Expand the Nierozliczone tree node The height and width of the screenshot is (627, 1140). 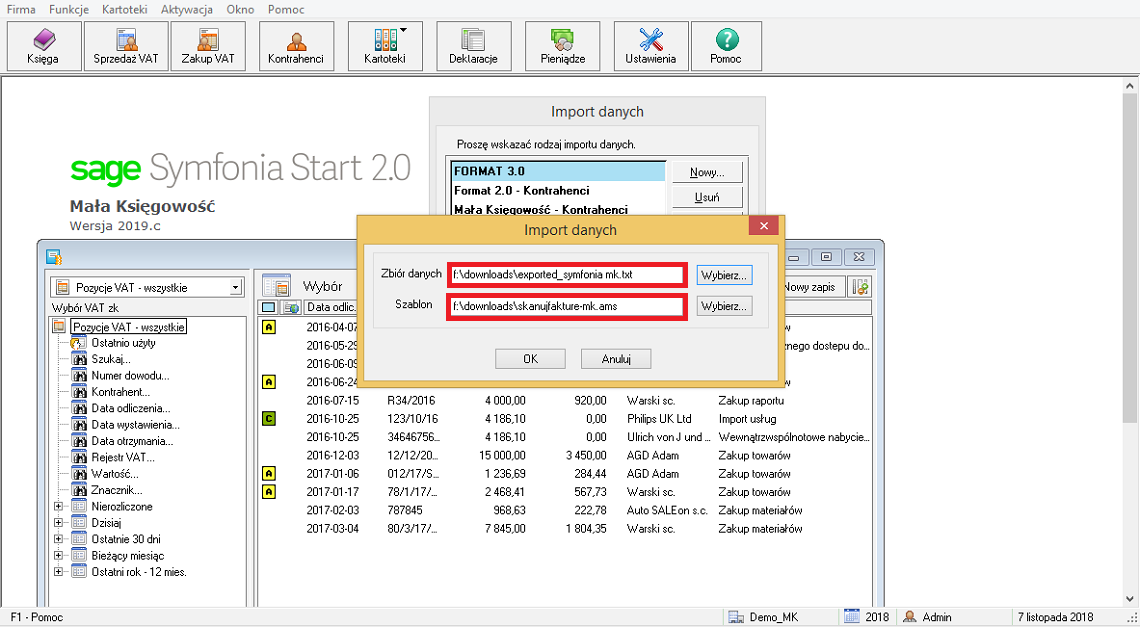click(x=58, y=507)
